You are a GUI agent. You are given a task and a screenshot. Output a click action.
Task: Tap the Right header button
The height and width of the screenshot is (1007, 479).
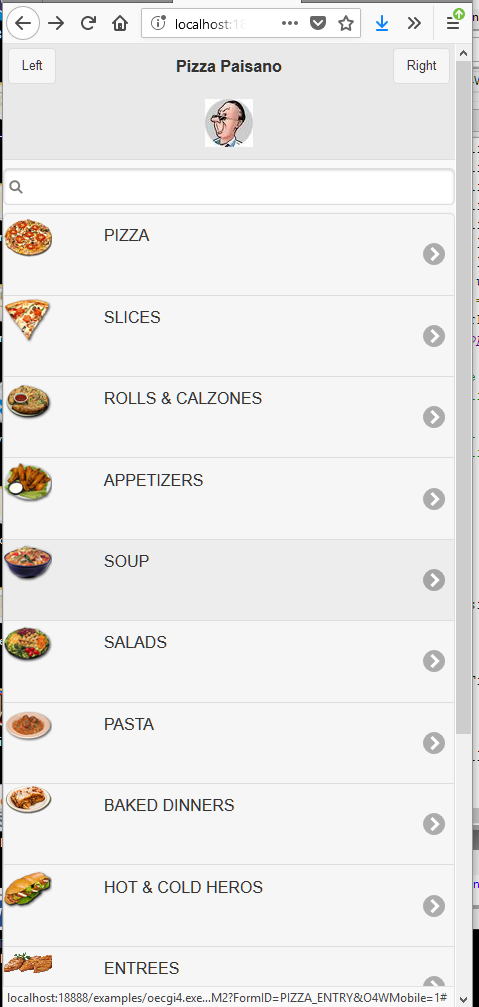tap(421, 66)
